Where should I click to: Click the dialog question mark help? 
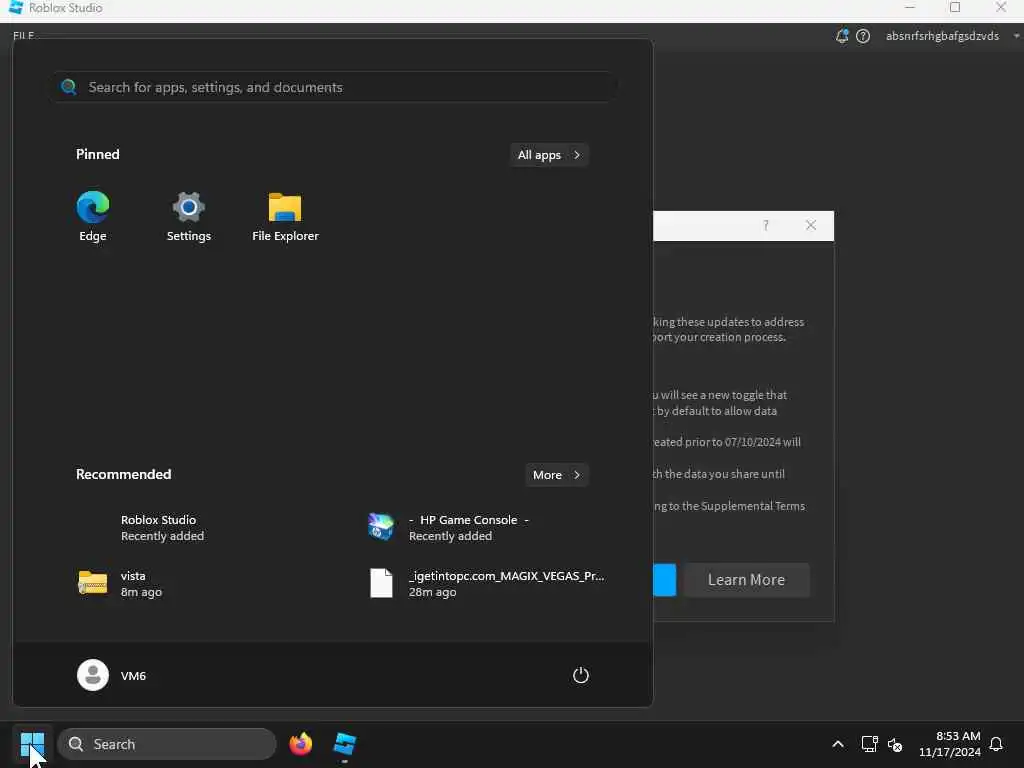click(765, 225)
